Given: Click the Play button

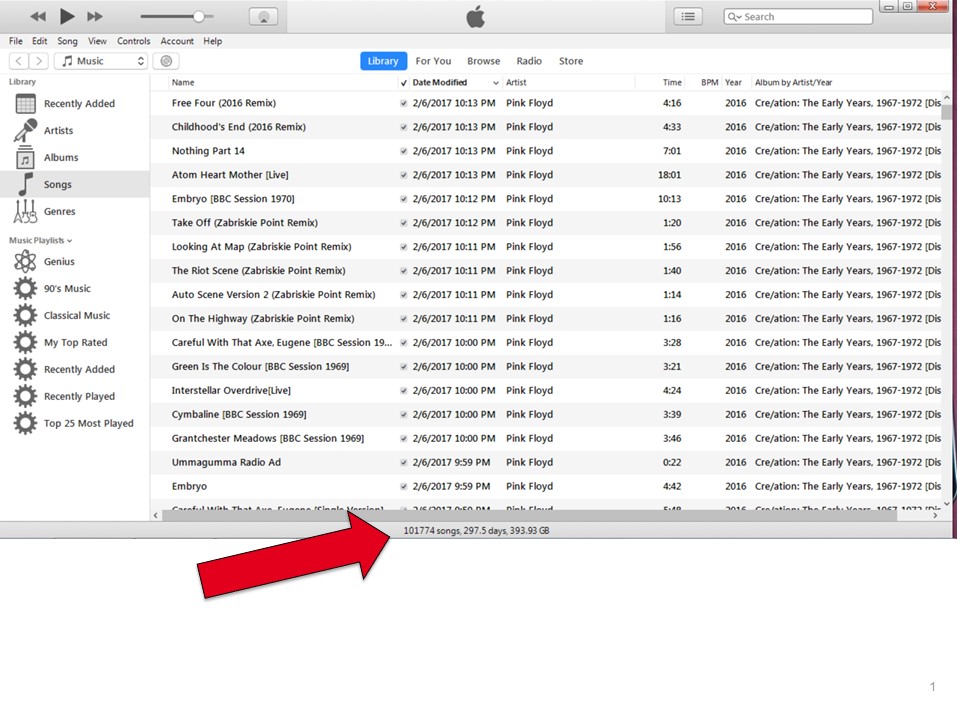Looking at the screenshot, I should click(67, 17).
